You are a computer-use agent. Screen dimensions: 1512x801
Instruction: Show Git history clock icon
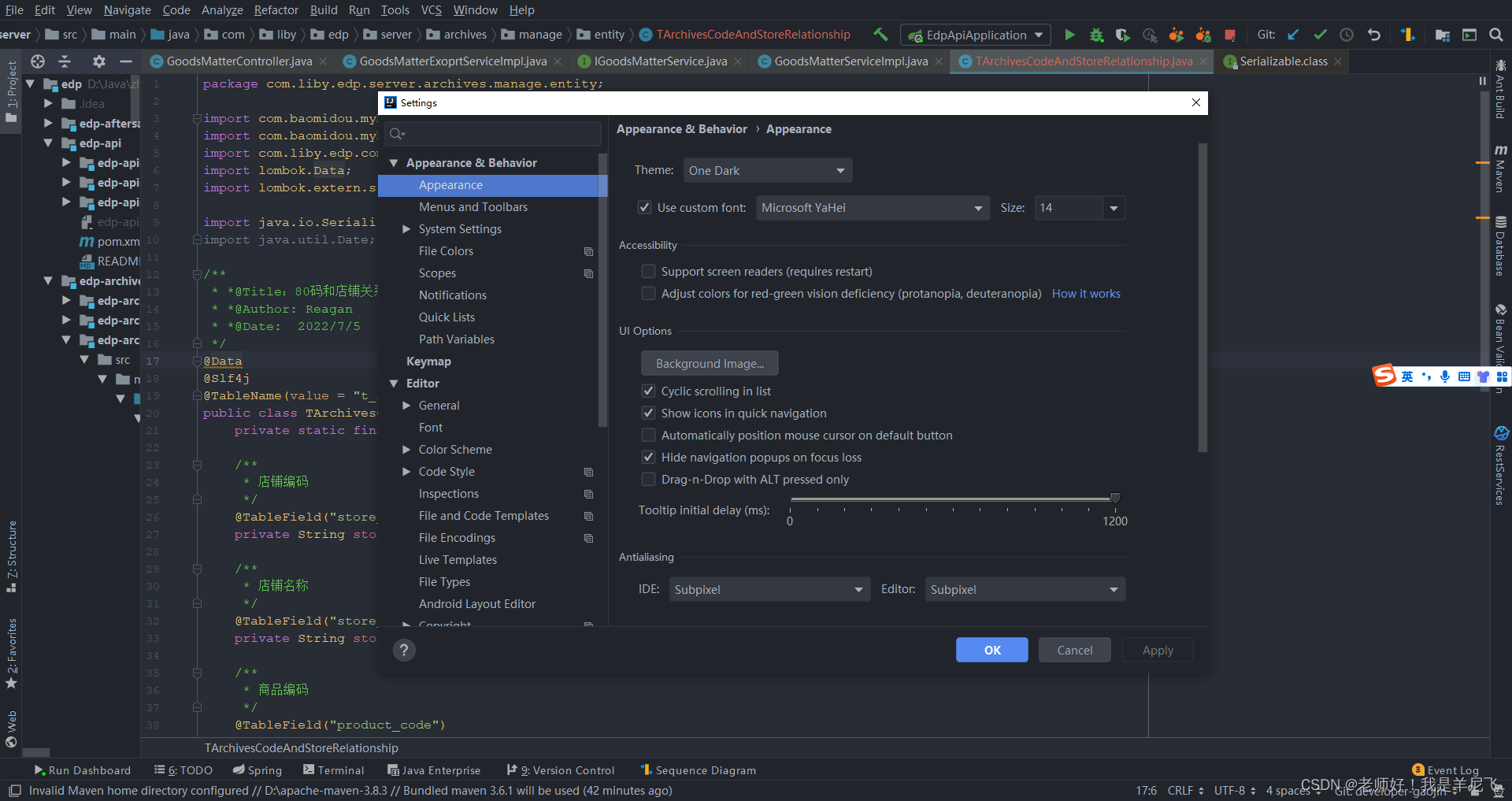click(x=1347, y=35)
